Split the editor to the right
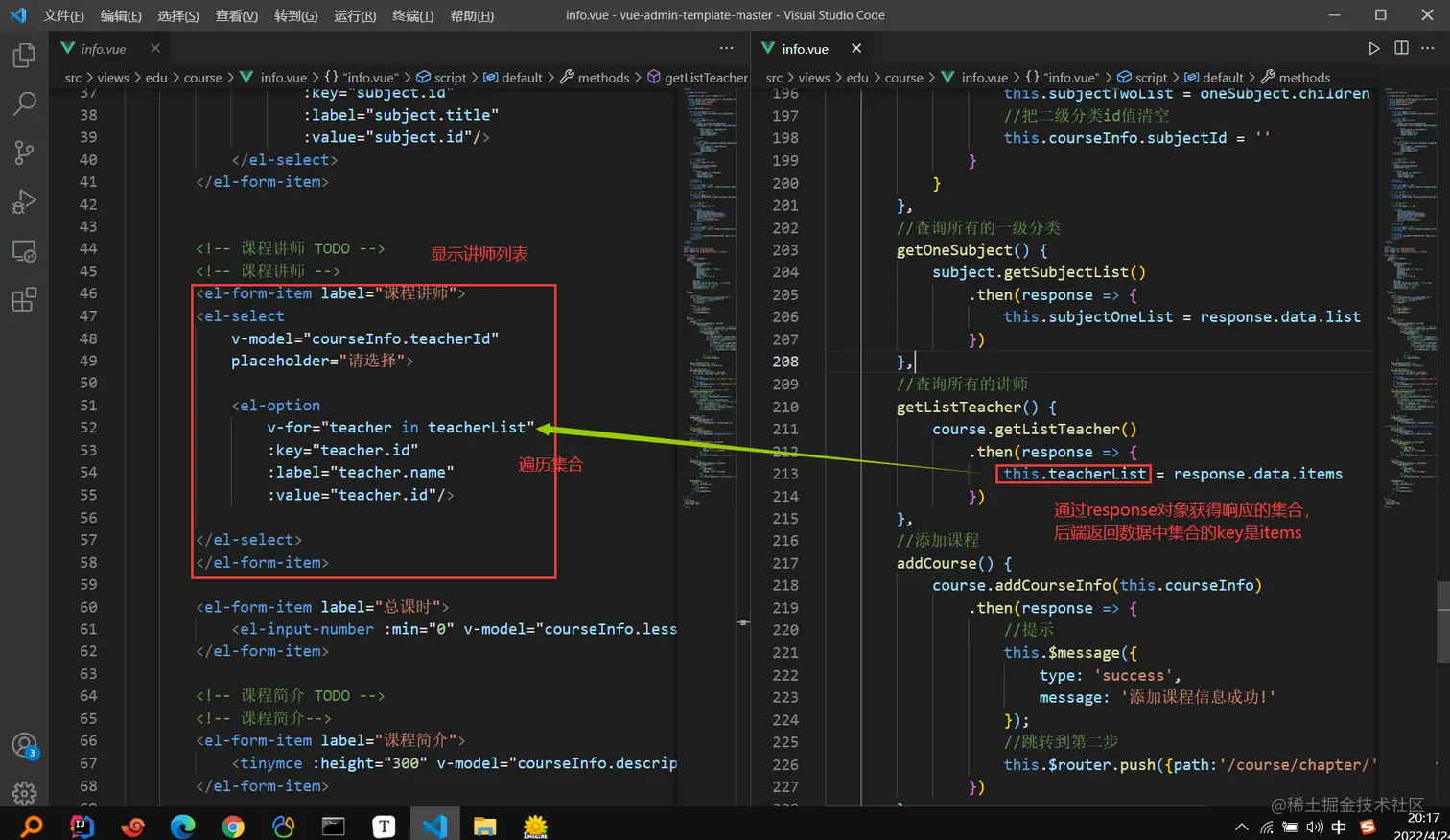1450x840 pixels. tap(1401, 48)
